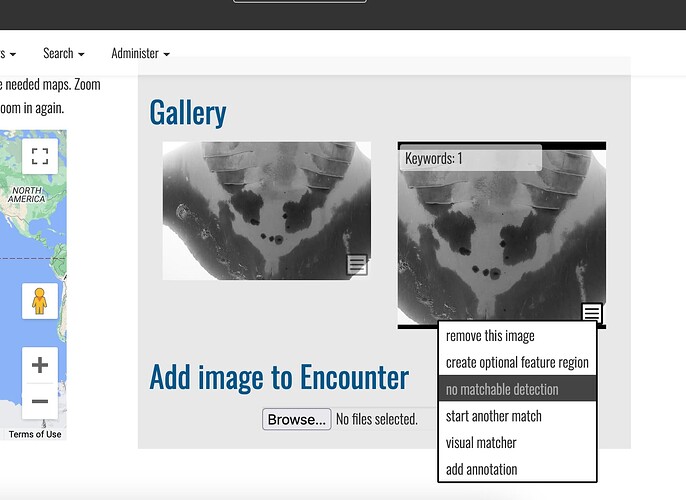Open the second gallery image with keywords
This screenshot has height=500, width=686.
tap(502, 235)
